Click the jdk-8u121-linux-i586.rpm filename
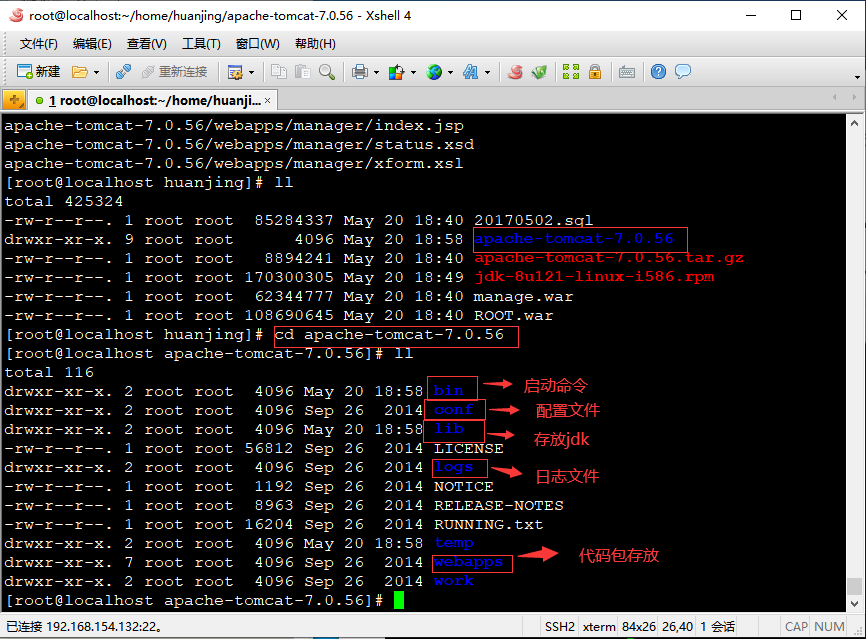866x639 pixels. tap(594, 277)
